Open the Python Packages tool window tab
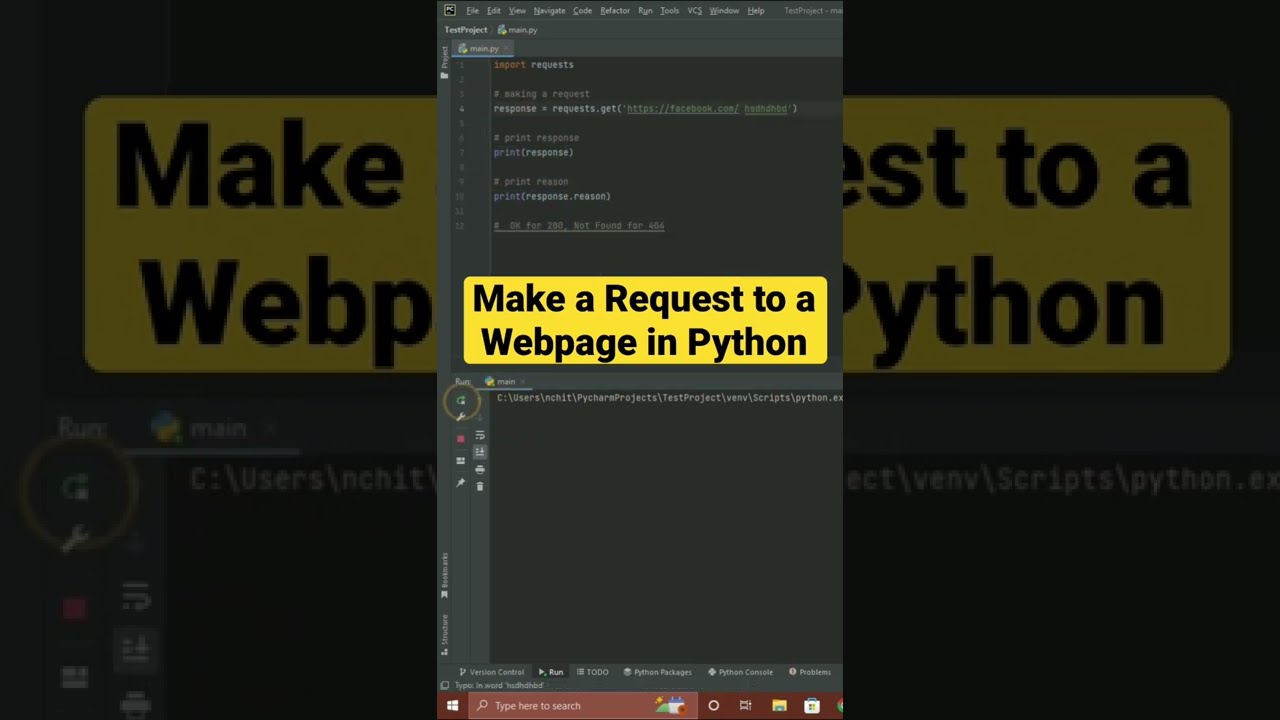 (657, 672)
